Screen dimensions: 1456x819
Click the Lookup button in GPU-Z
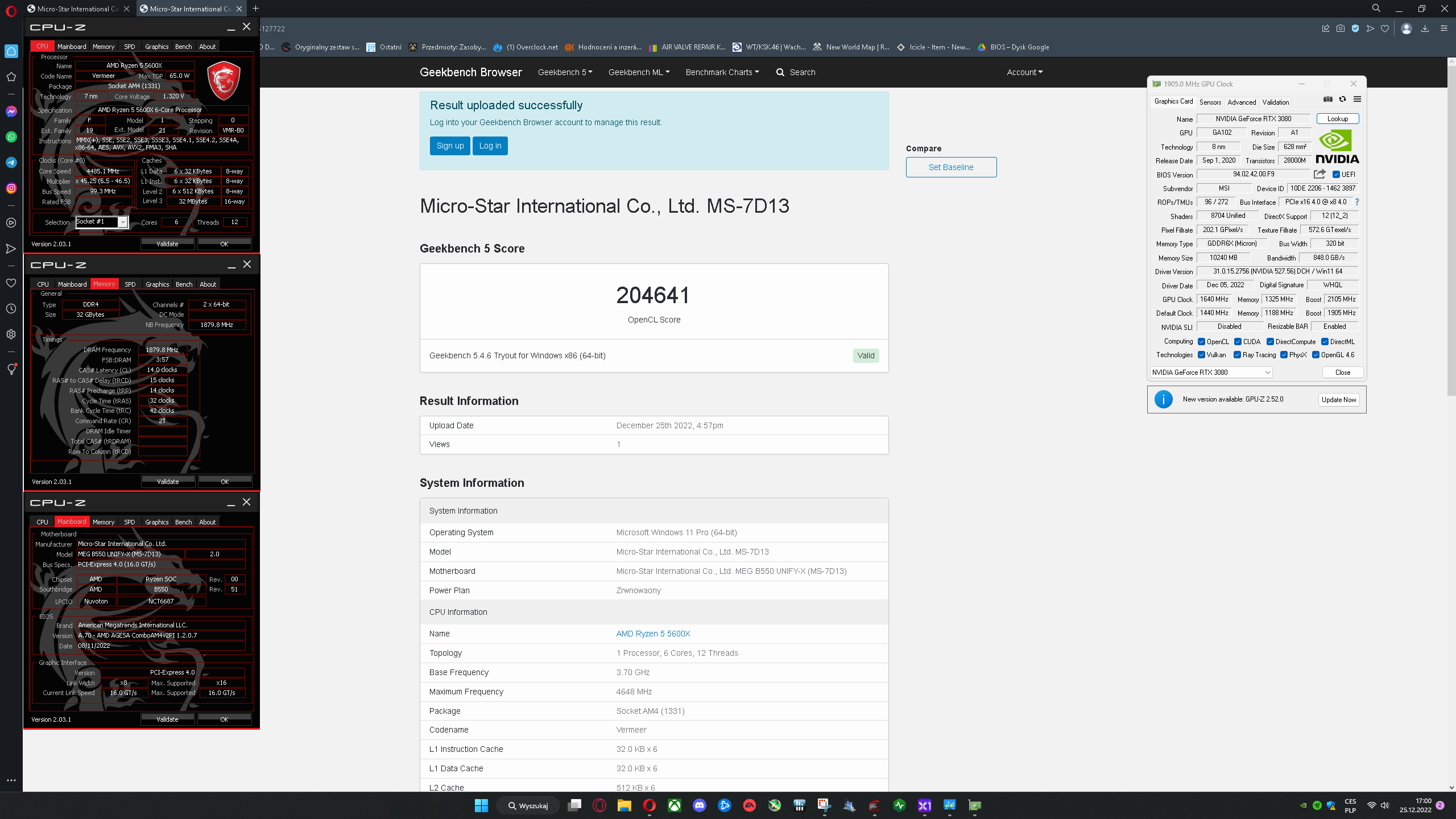pyautogui.click(x=1338, y=119)
